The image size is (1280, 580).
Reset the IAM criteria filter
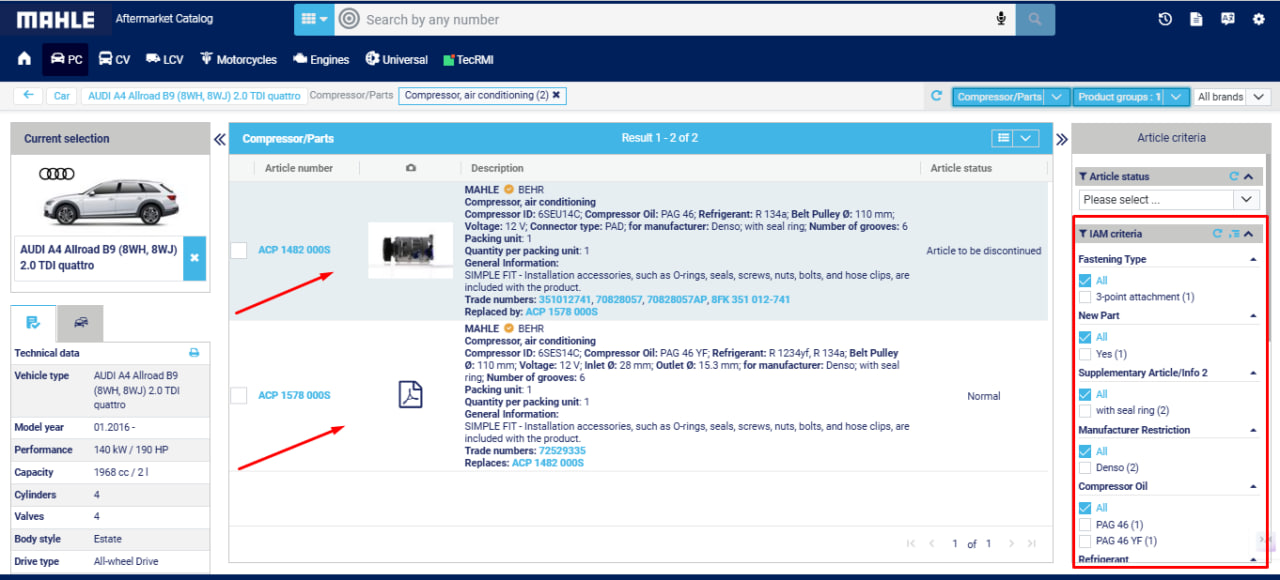[x=1217, y=234]
